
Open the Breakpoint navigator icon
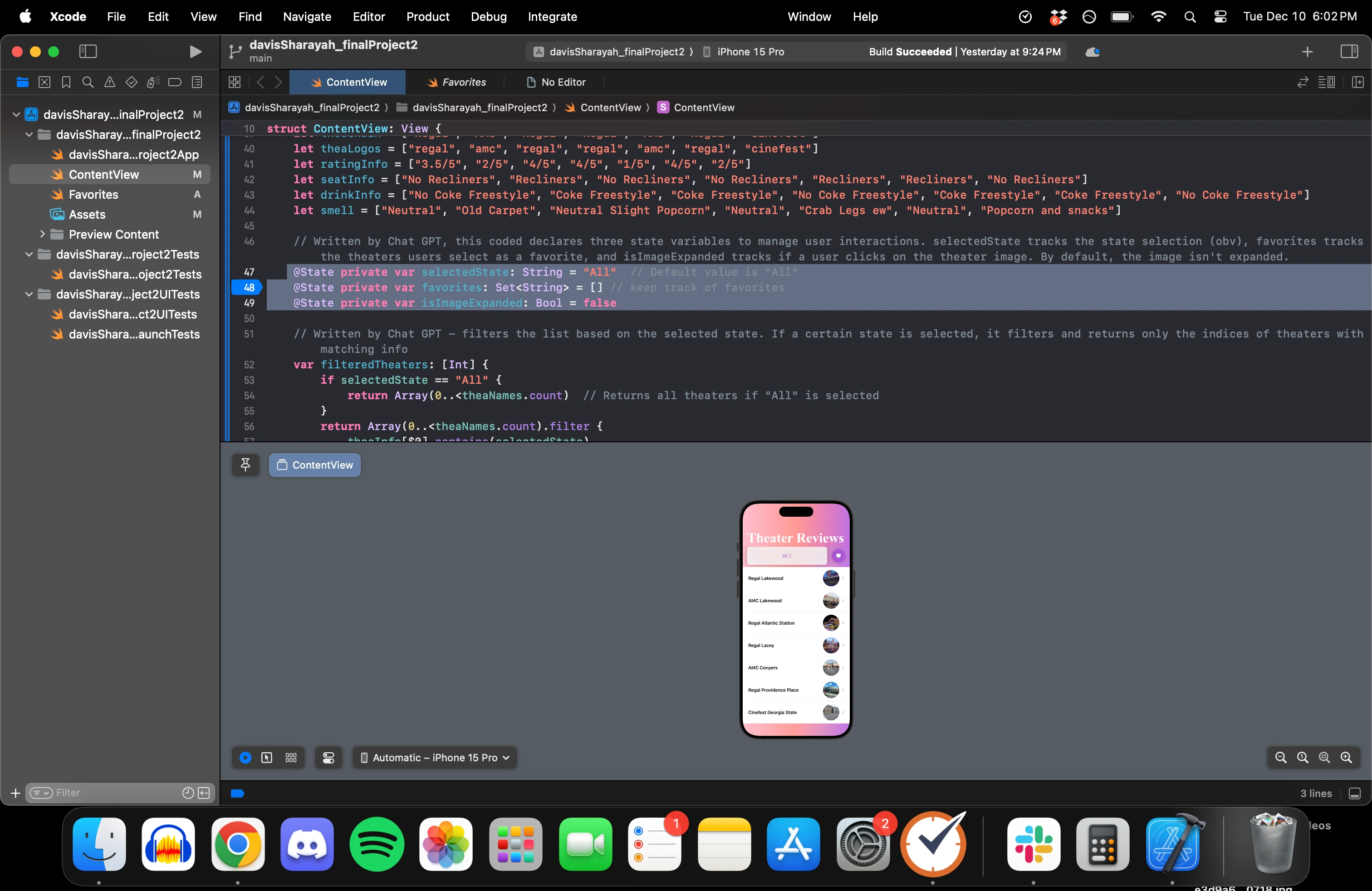(x=175, y=83)
